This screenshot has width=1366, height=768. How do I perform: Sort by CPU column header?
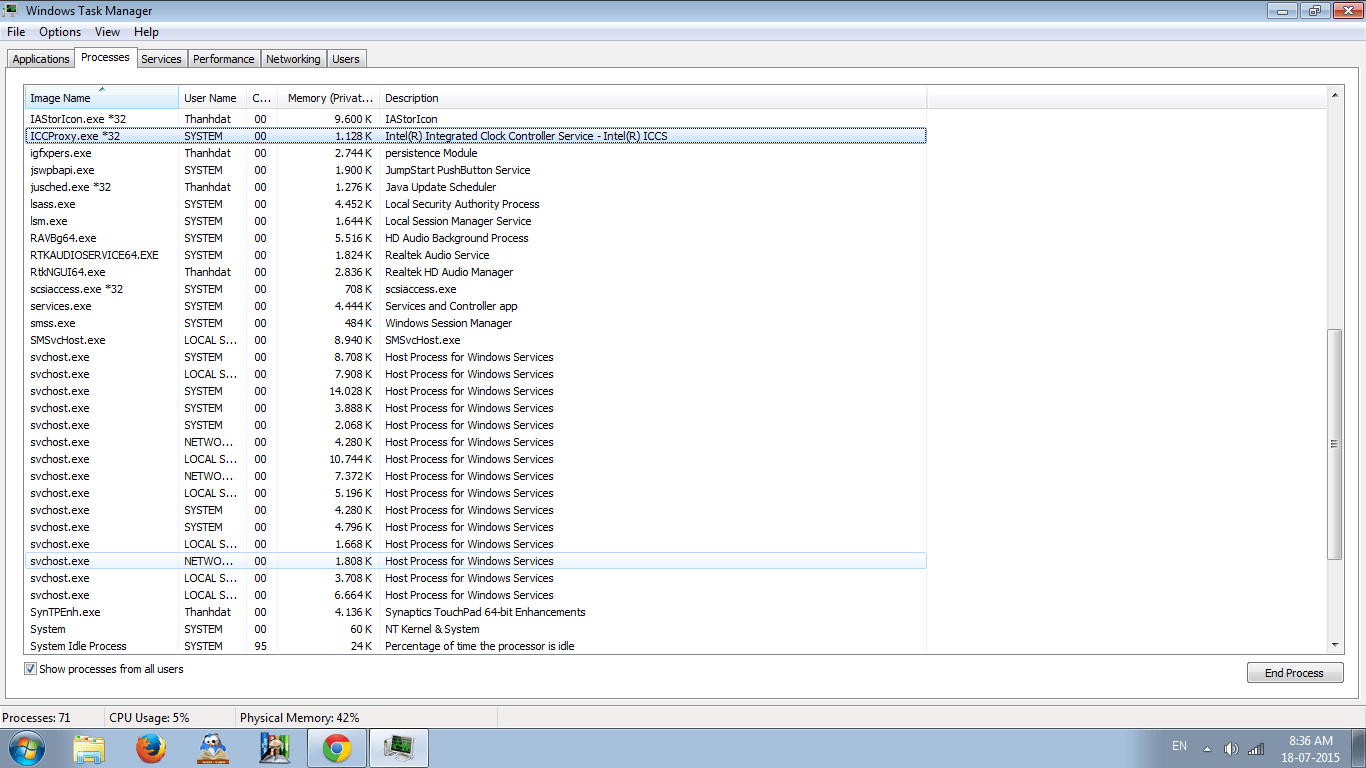click(x=262, y=98)
